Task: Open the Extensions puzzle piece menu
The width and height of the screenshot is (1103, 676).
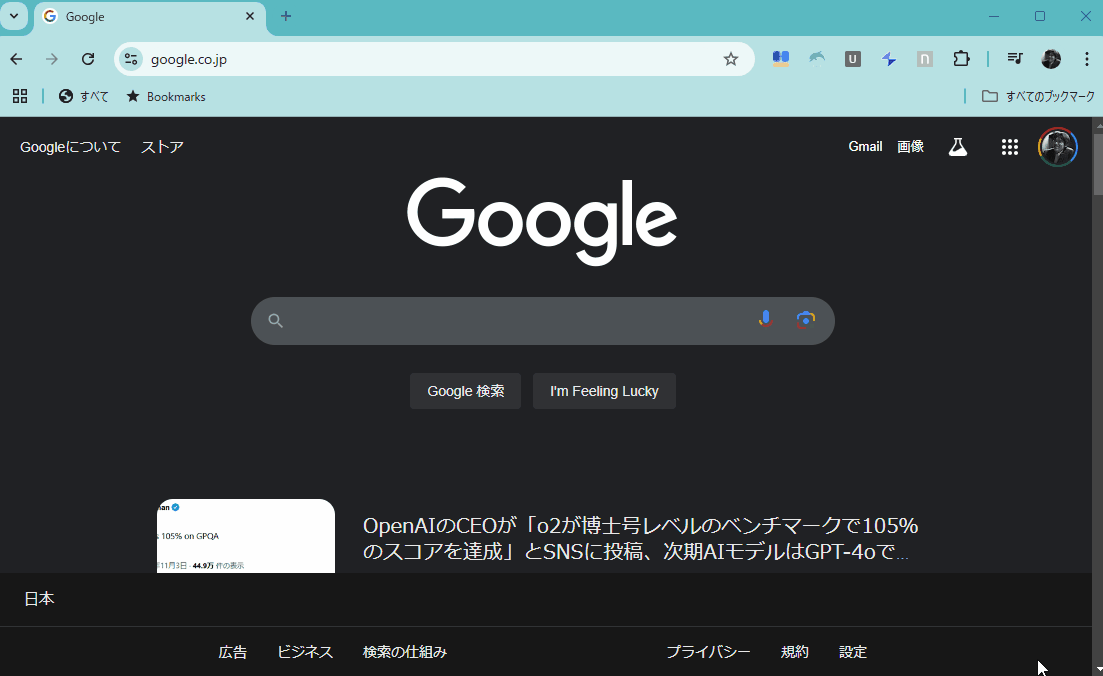Action: click(x=961, y=59)
